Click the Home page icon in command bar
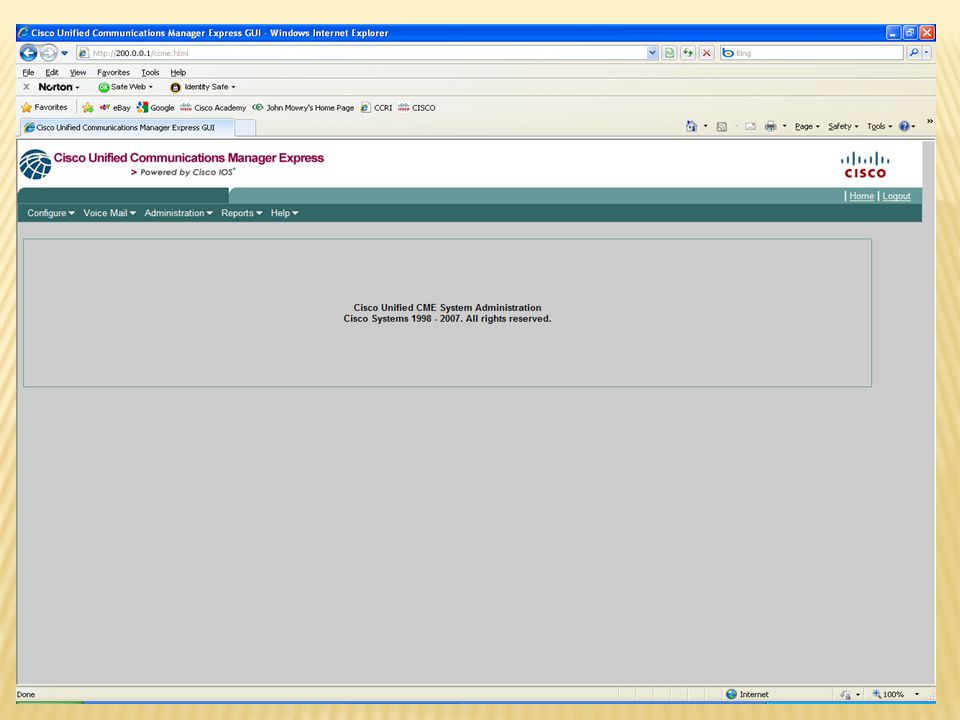 pyautogui.click(x=691, y=126)
